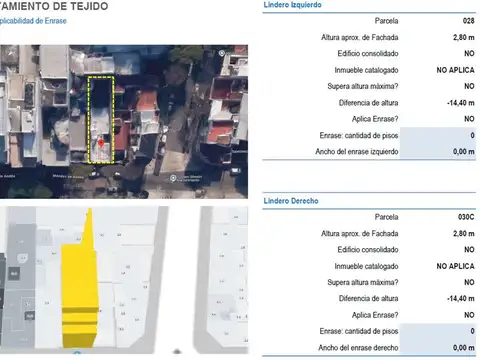
Task: Click the '0,00 m' field for Ancho del enrase izquierdo
Action: tap(438, 152)
